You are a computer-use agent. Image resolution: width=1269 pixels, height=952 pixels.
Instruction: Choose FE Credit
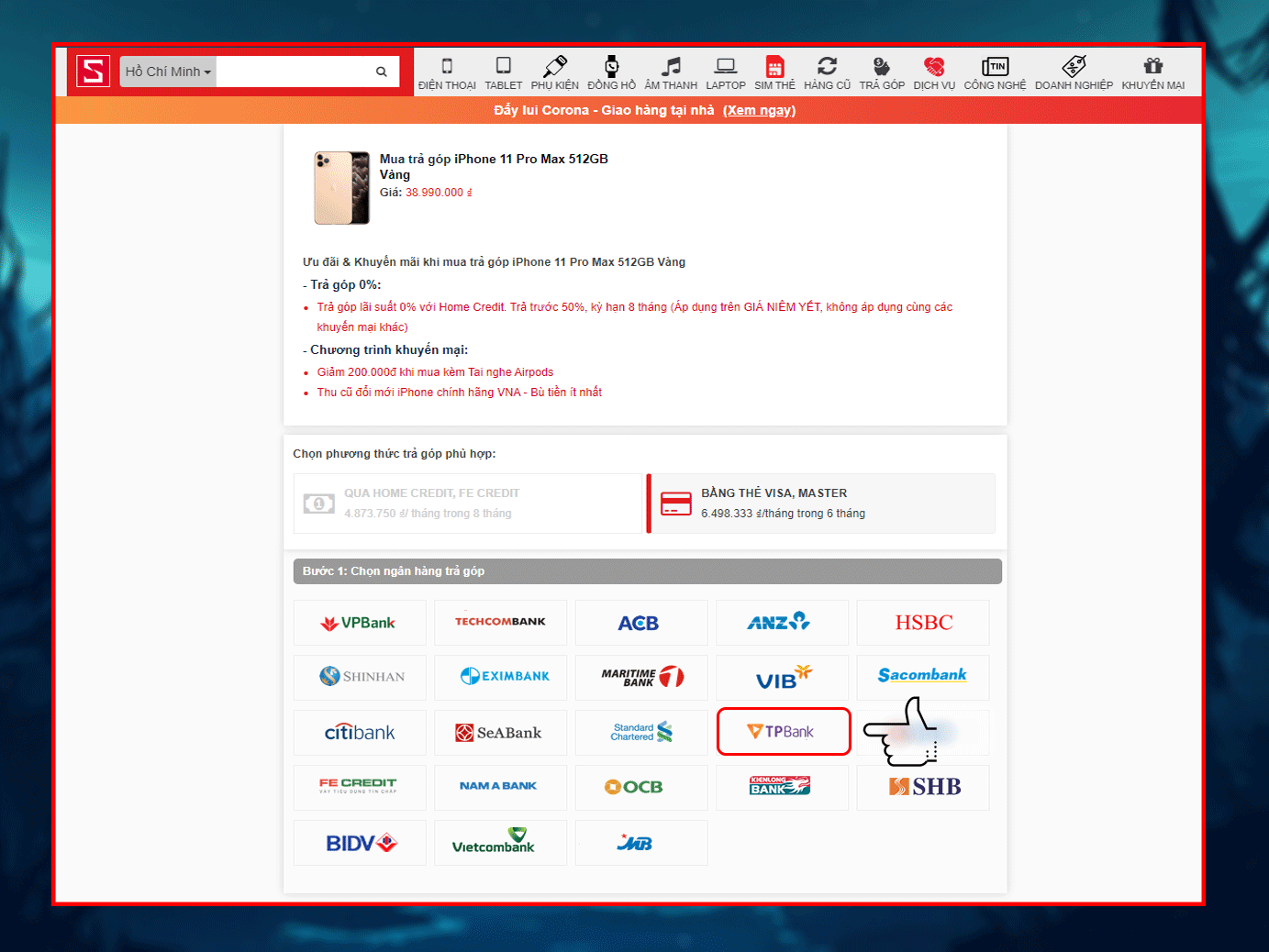tap(360, 788)
